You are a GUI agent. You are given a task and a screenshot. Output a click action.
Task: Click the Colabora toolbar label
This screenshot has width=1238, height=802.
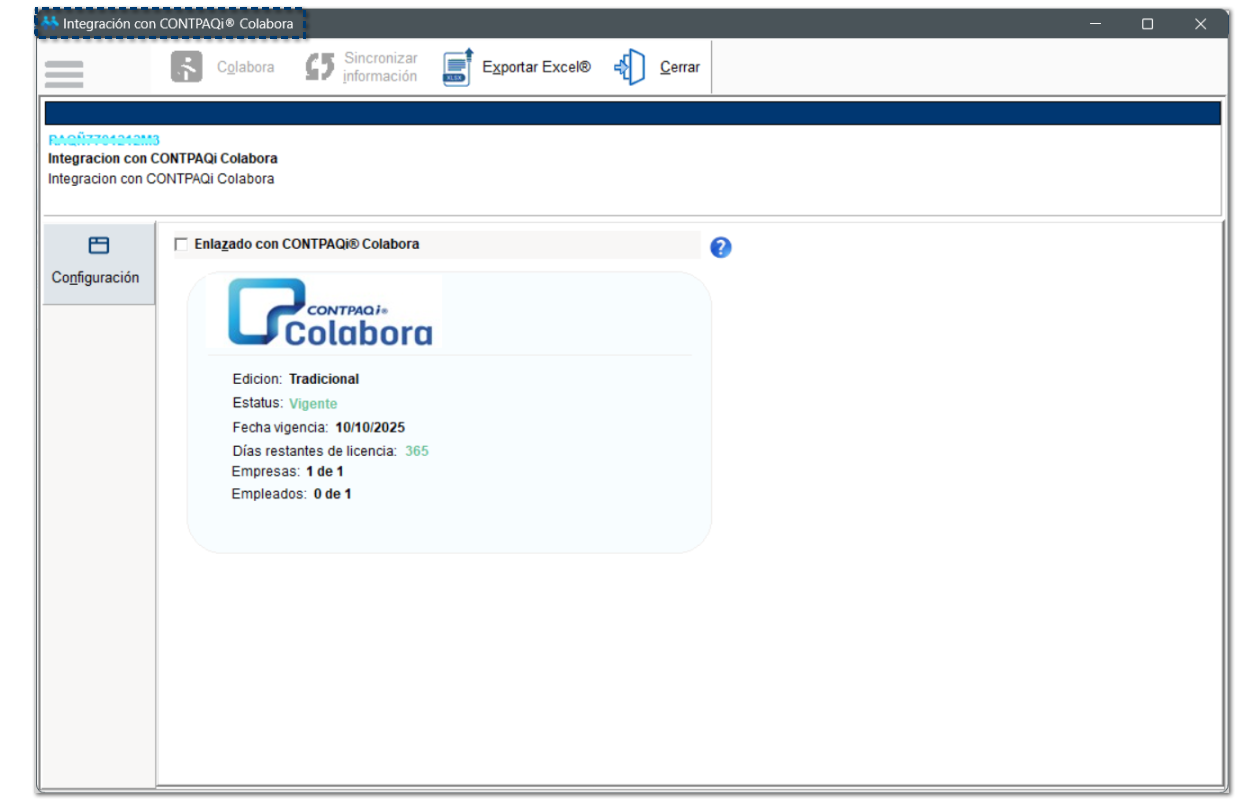[x=246, y=67]
